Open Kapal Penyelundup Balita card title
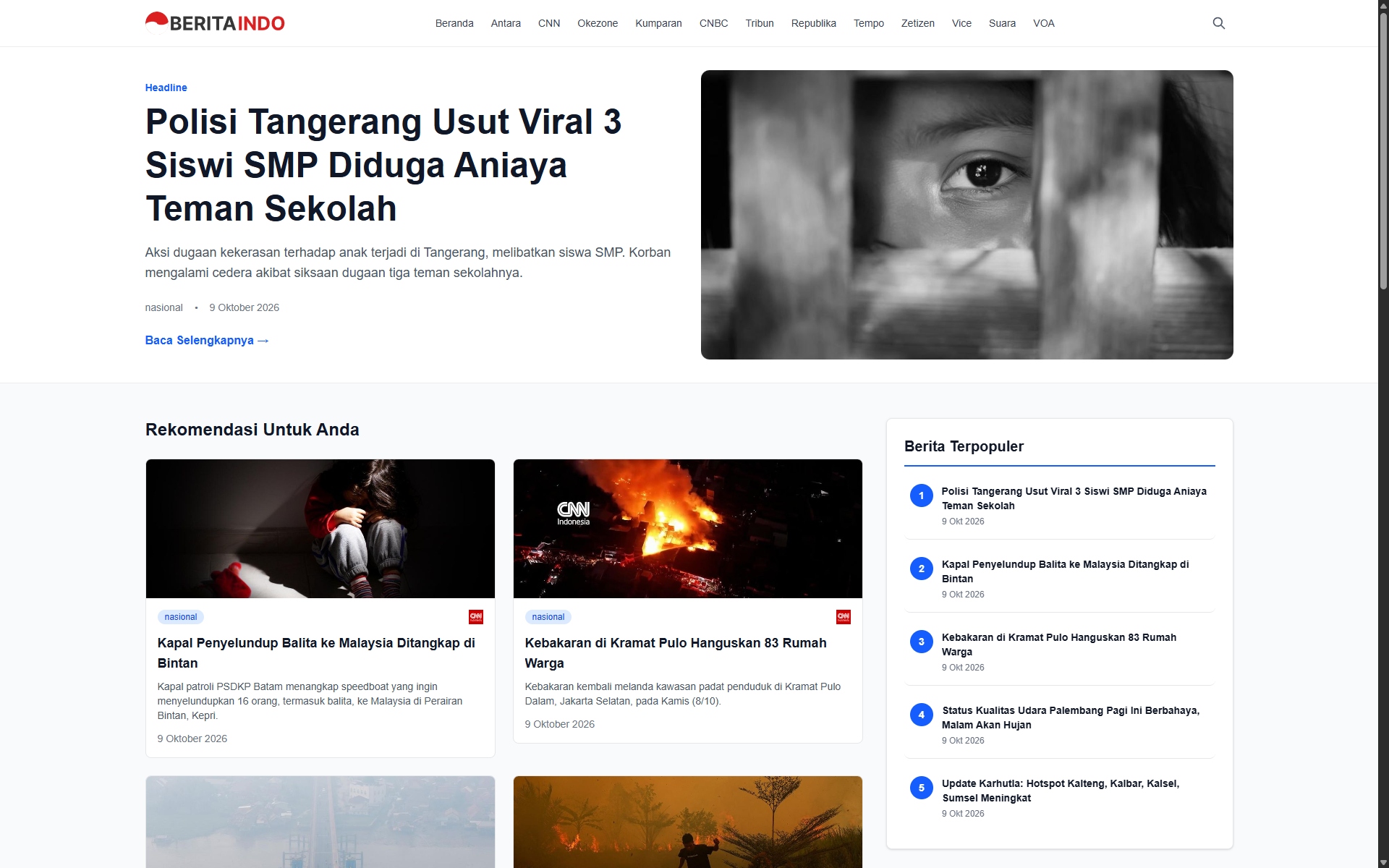This screenshot has width=1389, height=868. pos(316,652)
